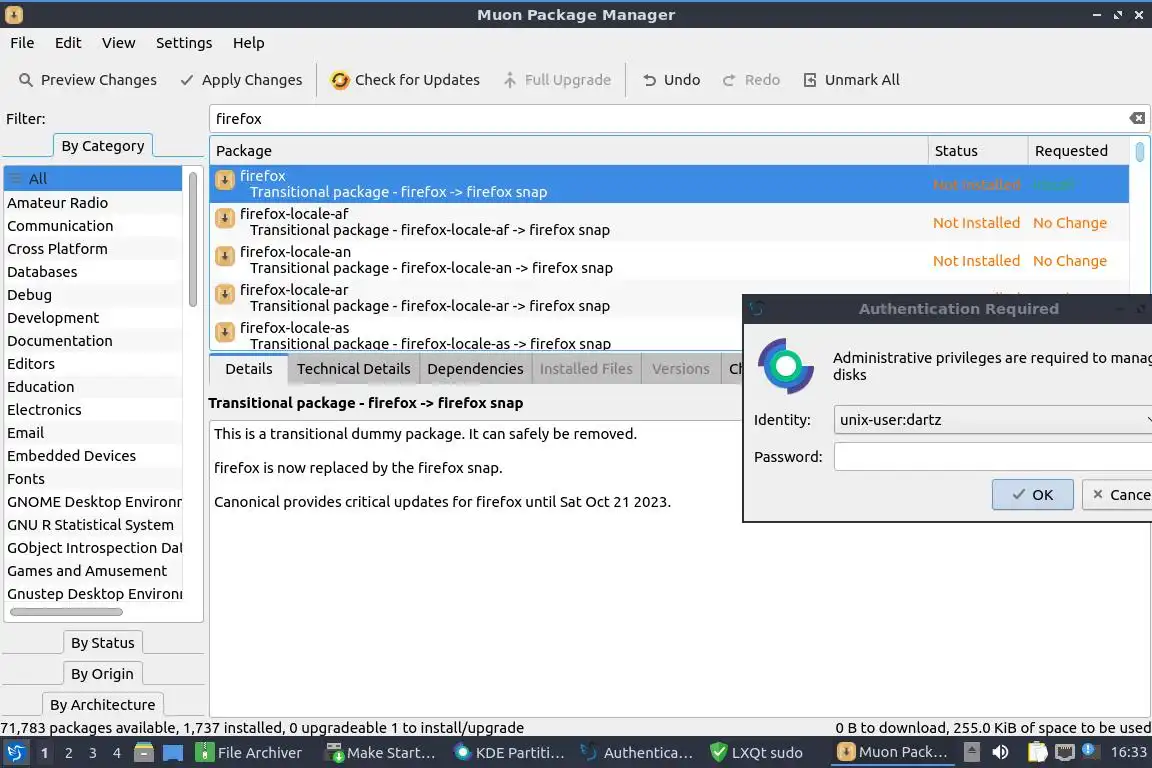Open the File menu
Screen dimensions: 1152x768
click(x=22, y=43)
